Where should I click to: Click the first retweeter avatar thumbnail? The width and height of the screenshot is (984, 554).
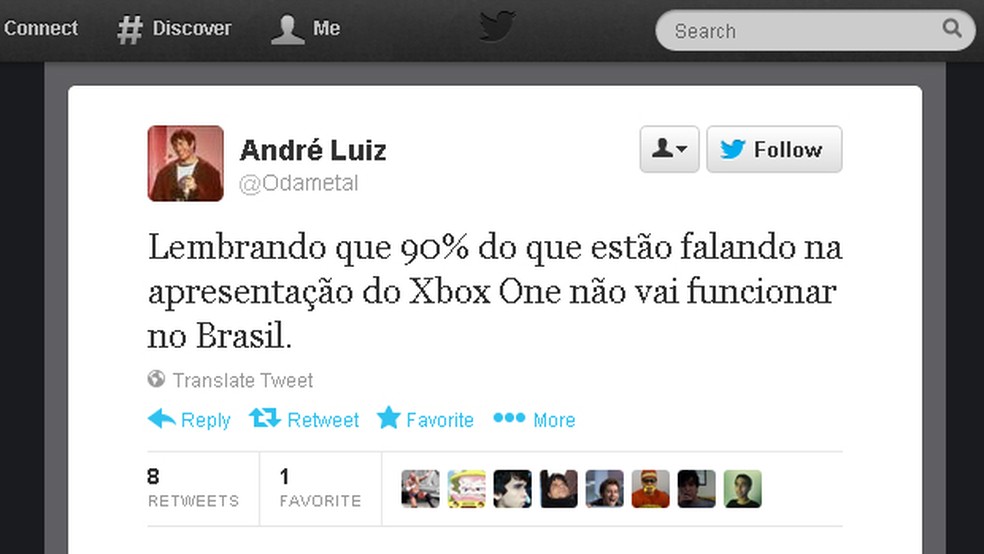click(x=420, y=489)
